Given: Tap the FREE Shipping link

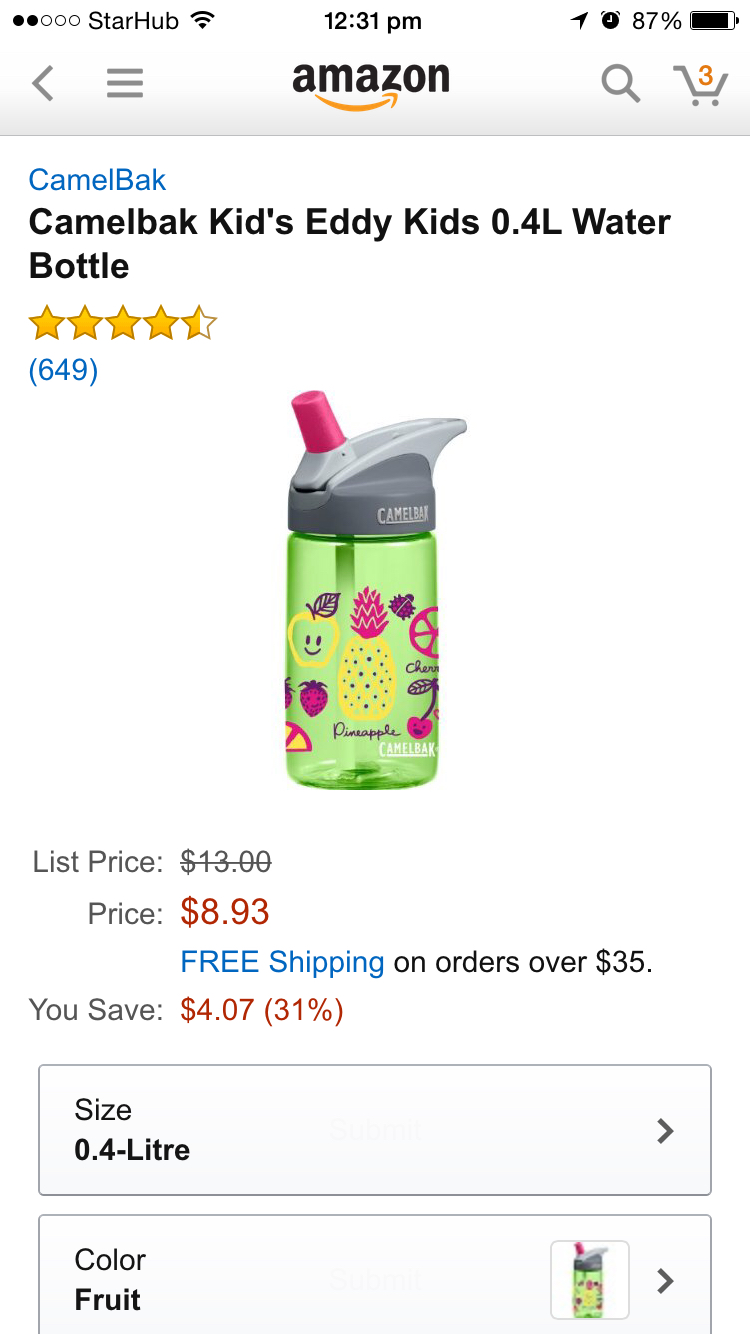Looking at the screenshot, I should (282, 962).
